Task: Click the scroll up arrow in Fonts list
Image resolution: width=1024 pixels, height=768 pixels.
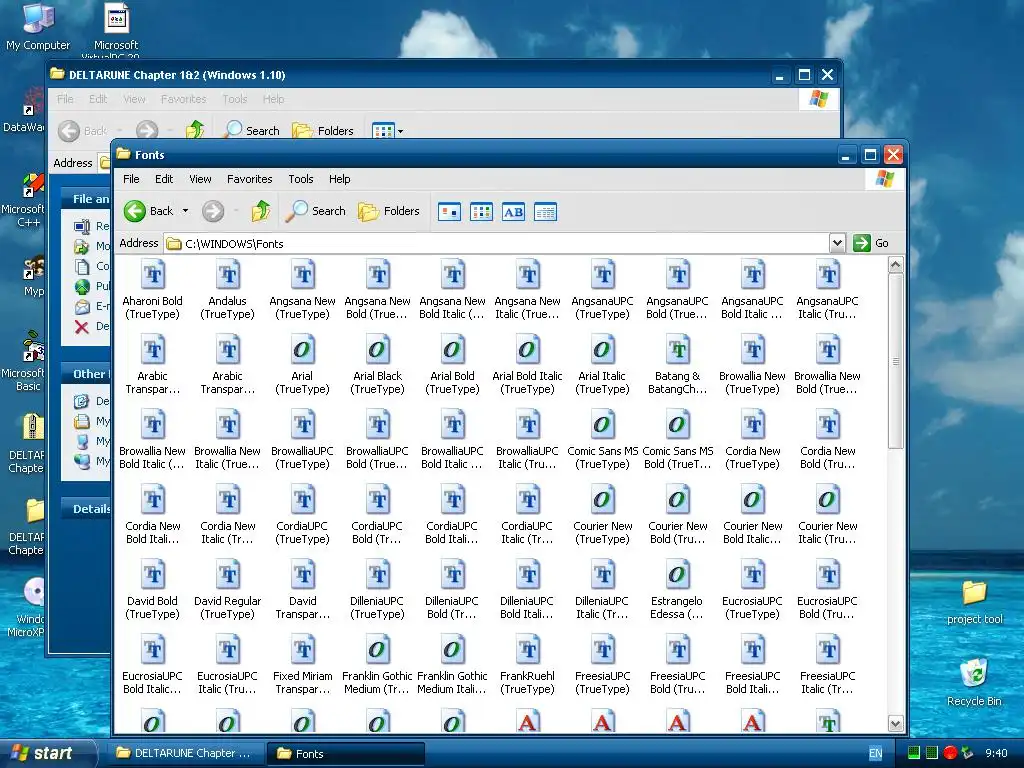Action: (895, 264)
